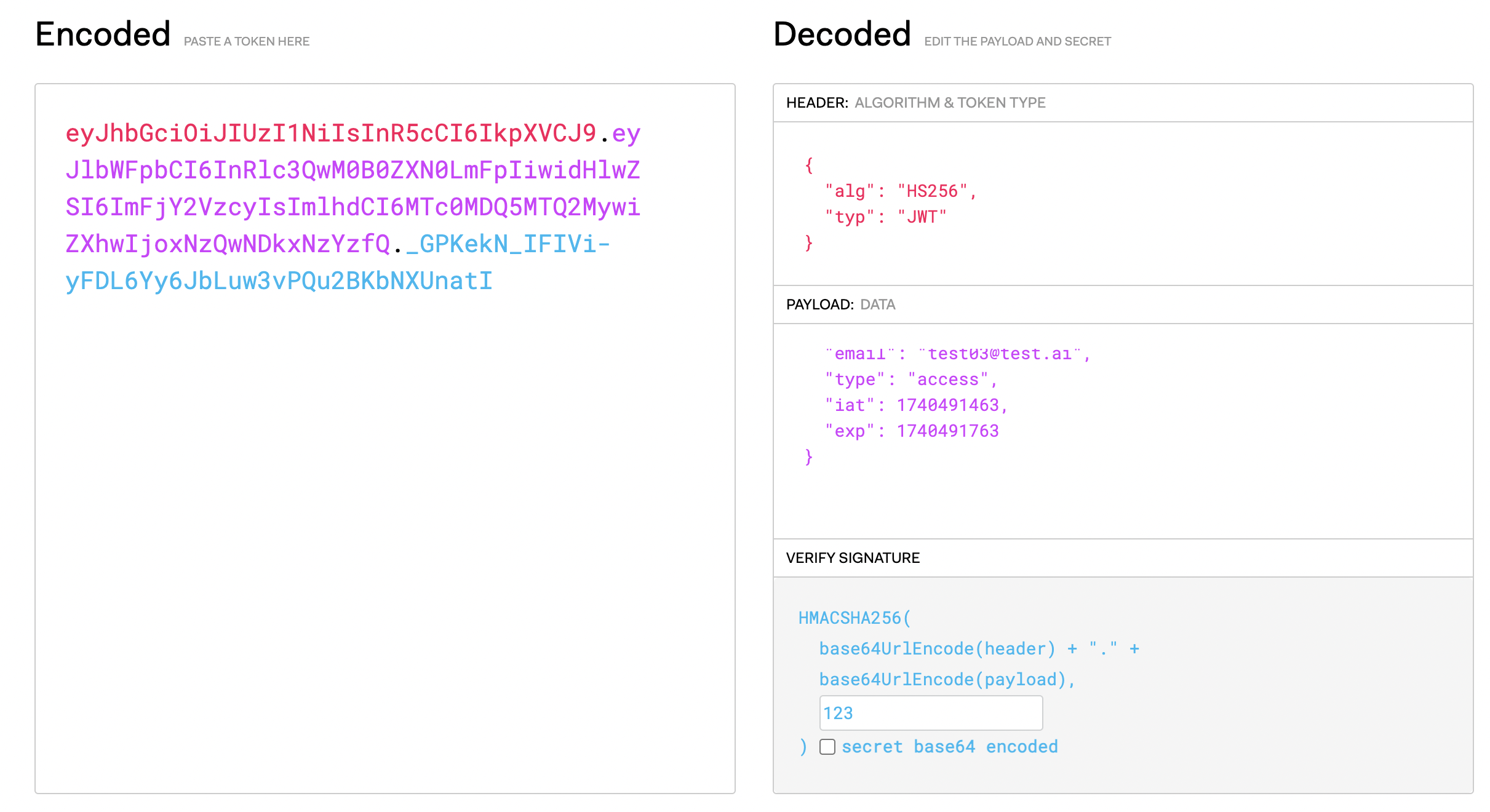Click inside the Encoded token text area
The width and height of the screenshot is (1490, 812).
384,523
